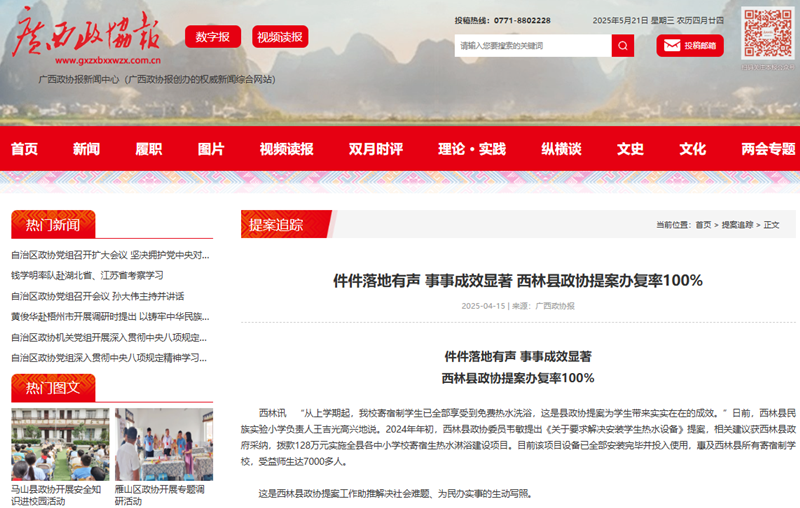Open caption link 马山县政协开展安全知识进校园活动
This screenshot has height=508, width=800.
coord(56,495)
